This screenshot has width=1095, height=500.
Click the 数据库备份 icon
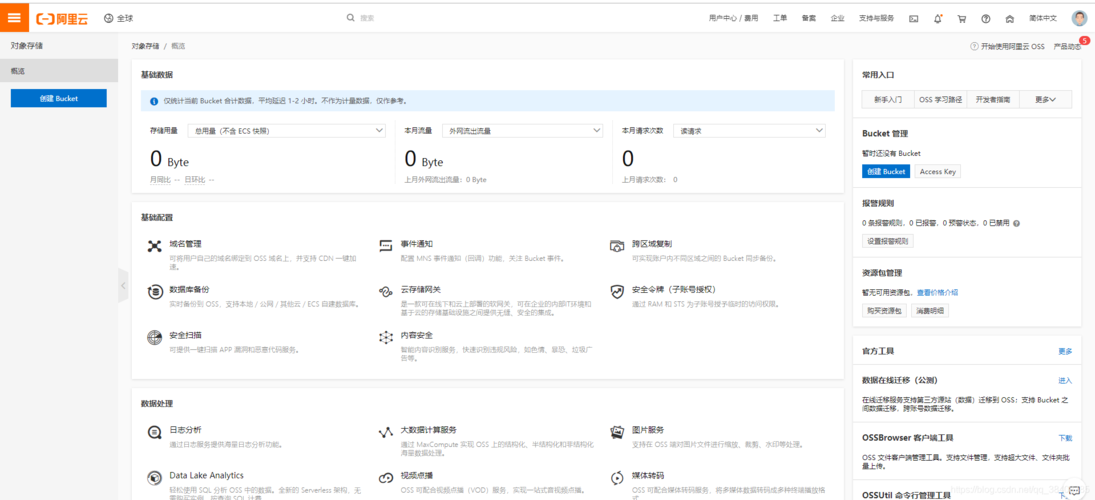coord(154,291)
